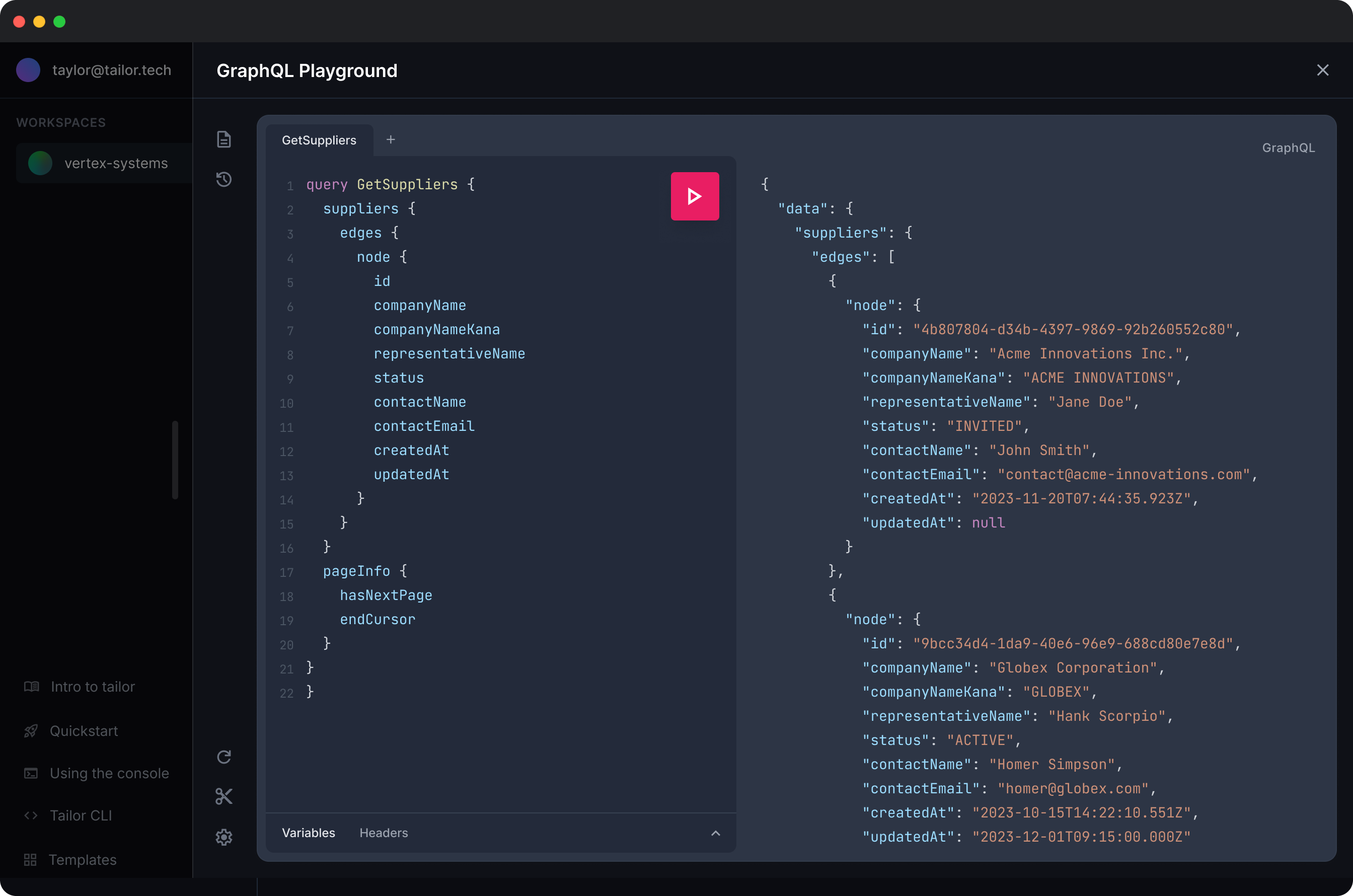1353x896 pixels.
Task: Open the Templates section
Action: click(82, 859)
